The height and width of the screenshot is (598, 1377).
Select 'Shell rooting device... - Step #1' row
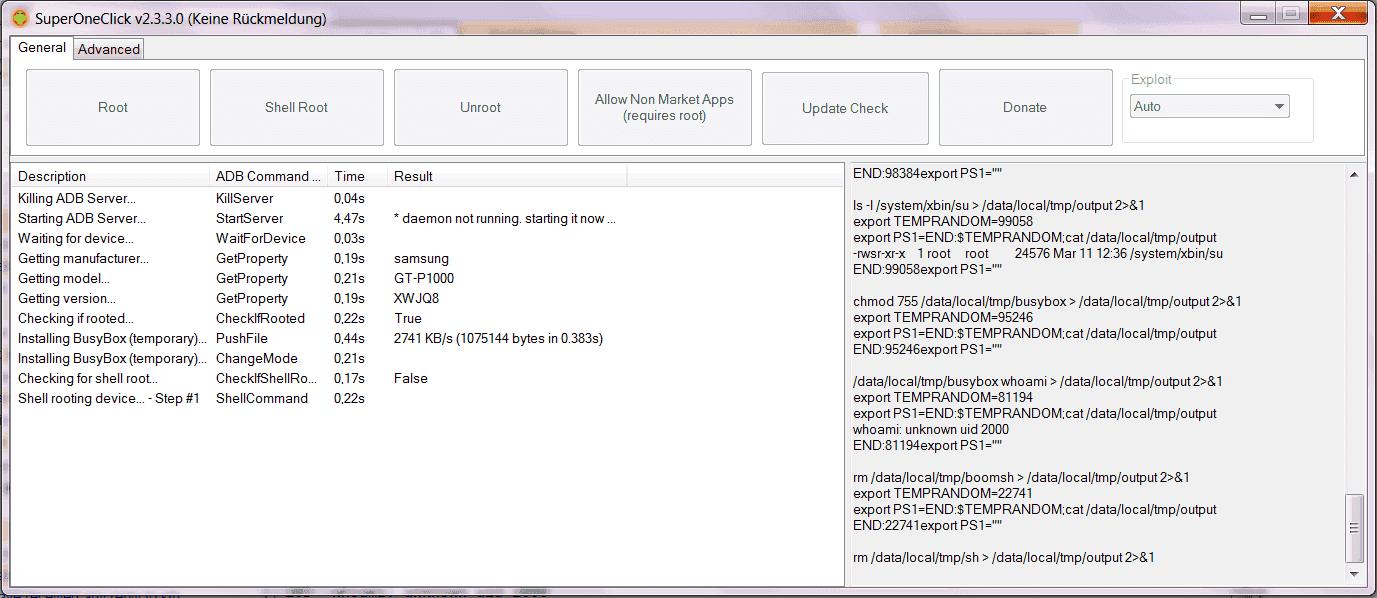[427, 398]
